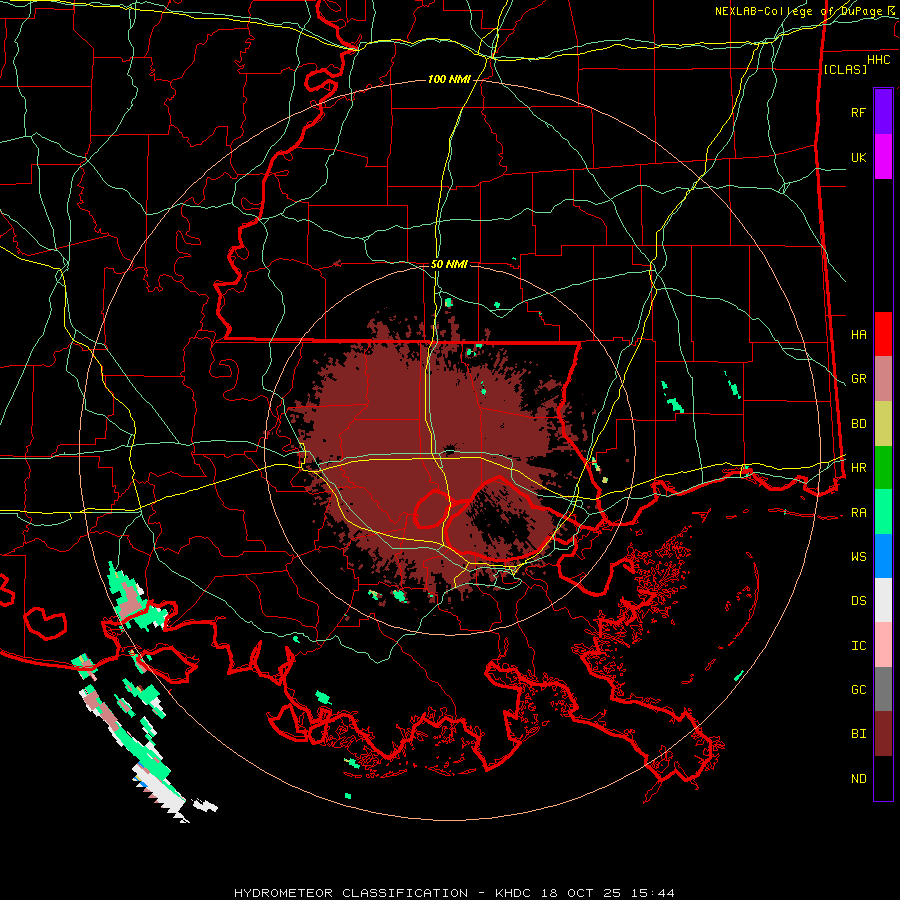Click the RF legend label
900x900 pixels.
click(x=858, y=112)
